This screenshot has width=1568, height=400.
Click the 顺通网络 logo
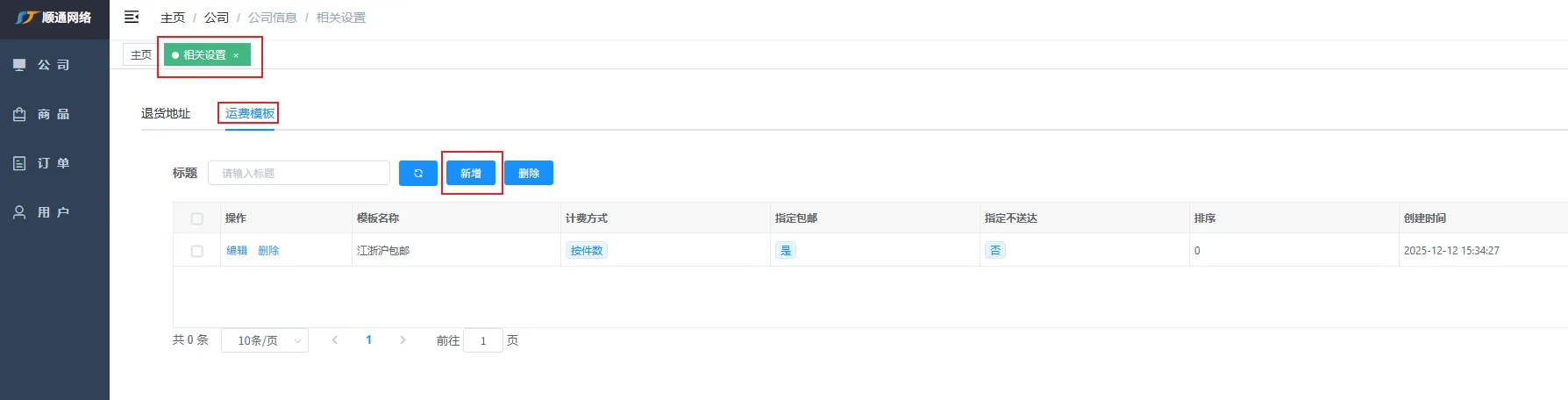coord(54,18)
